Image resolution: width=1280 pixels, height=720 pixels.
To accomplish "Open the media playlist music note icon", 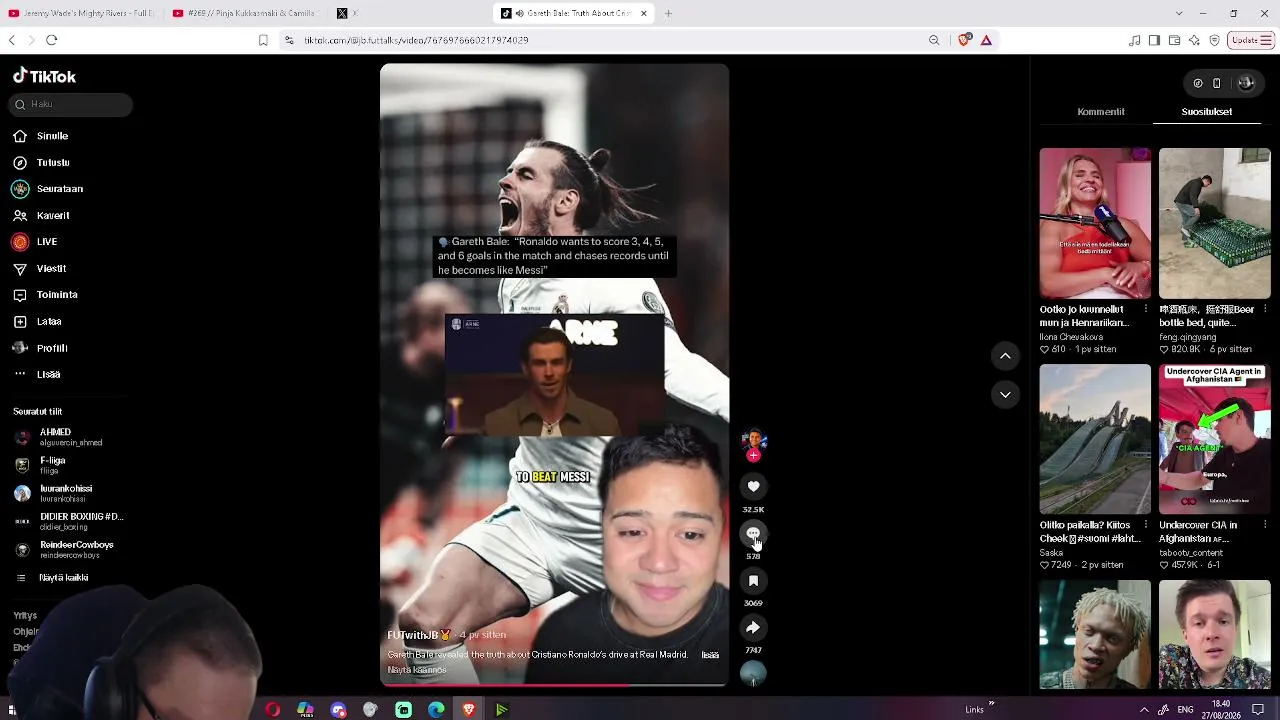I will tap(1134, 40).
